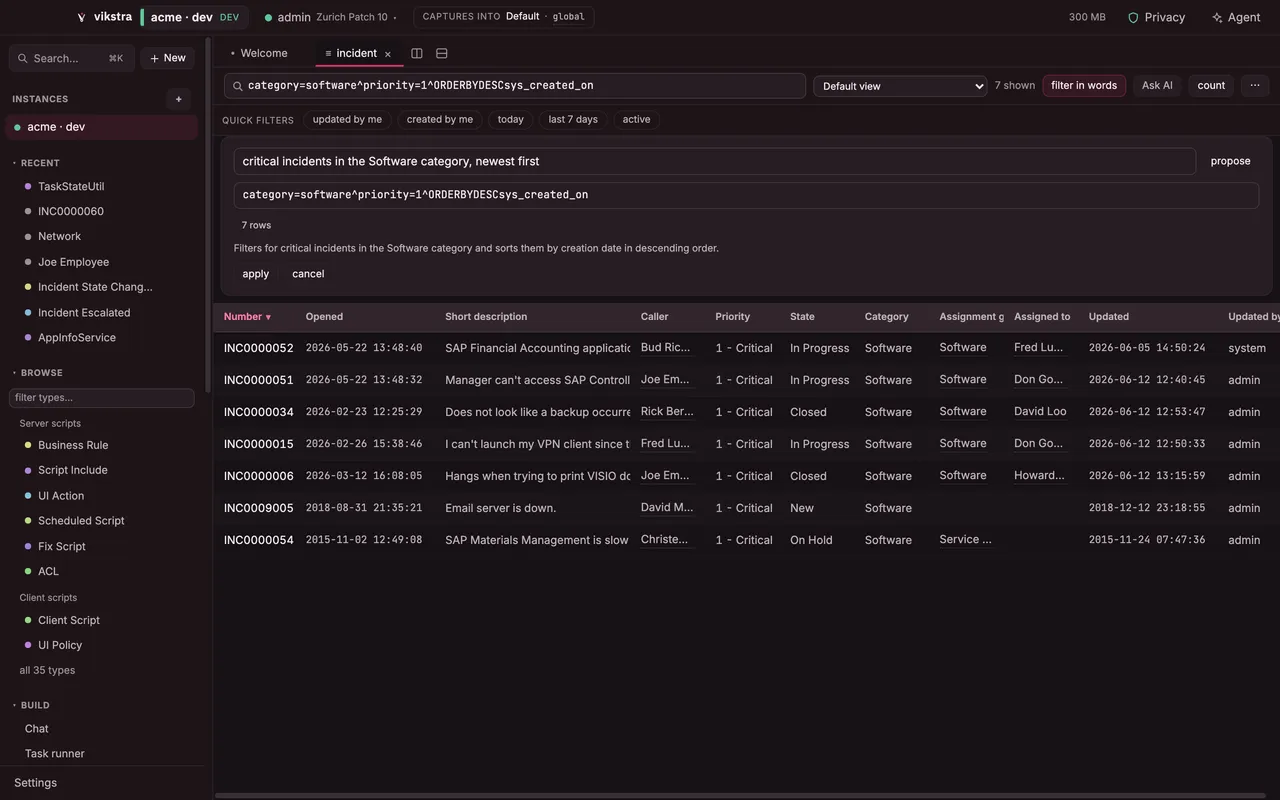Click the propose button

coord(1230,161)
